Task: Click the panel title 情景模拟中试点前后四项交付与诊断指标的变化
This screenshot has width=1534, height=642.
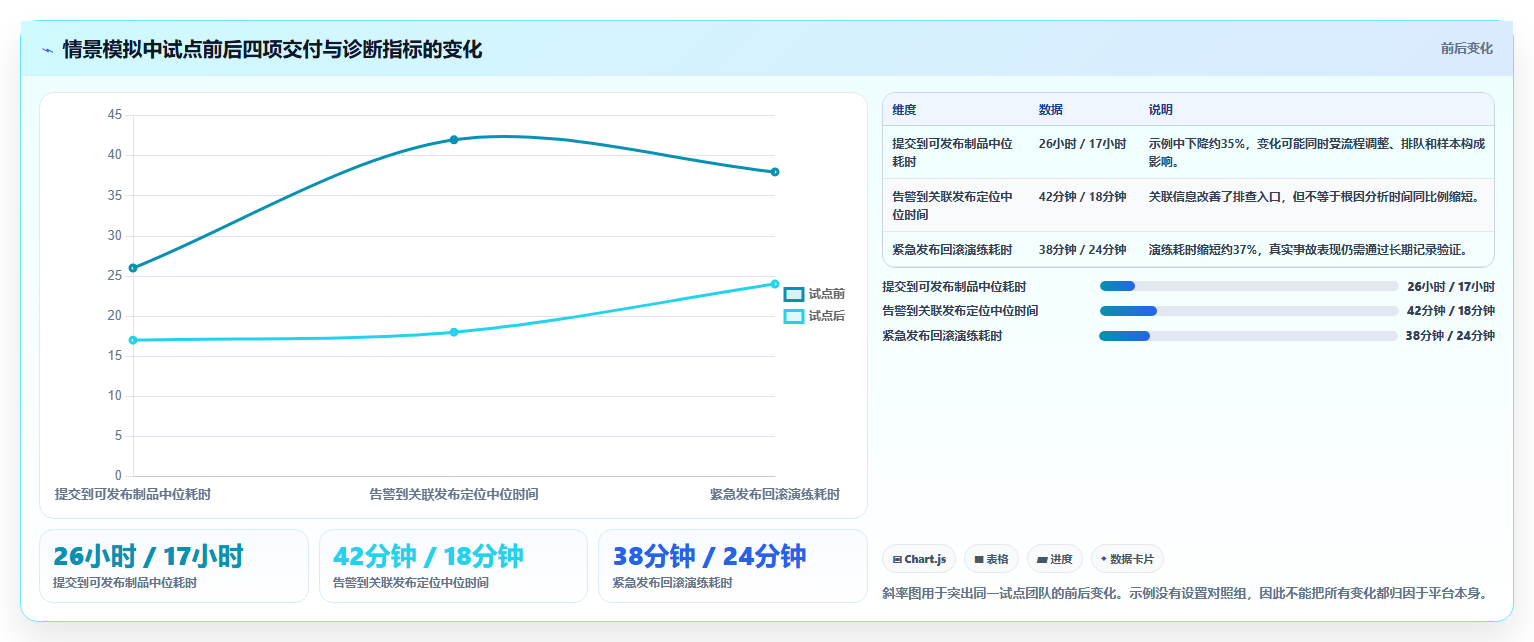Action: pyautogui.click(x=272, y=49)
